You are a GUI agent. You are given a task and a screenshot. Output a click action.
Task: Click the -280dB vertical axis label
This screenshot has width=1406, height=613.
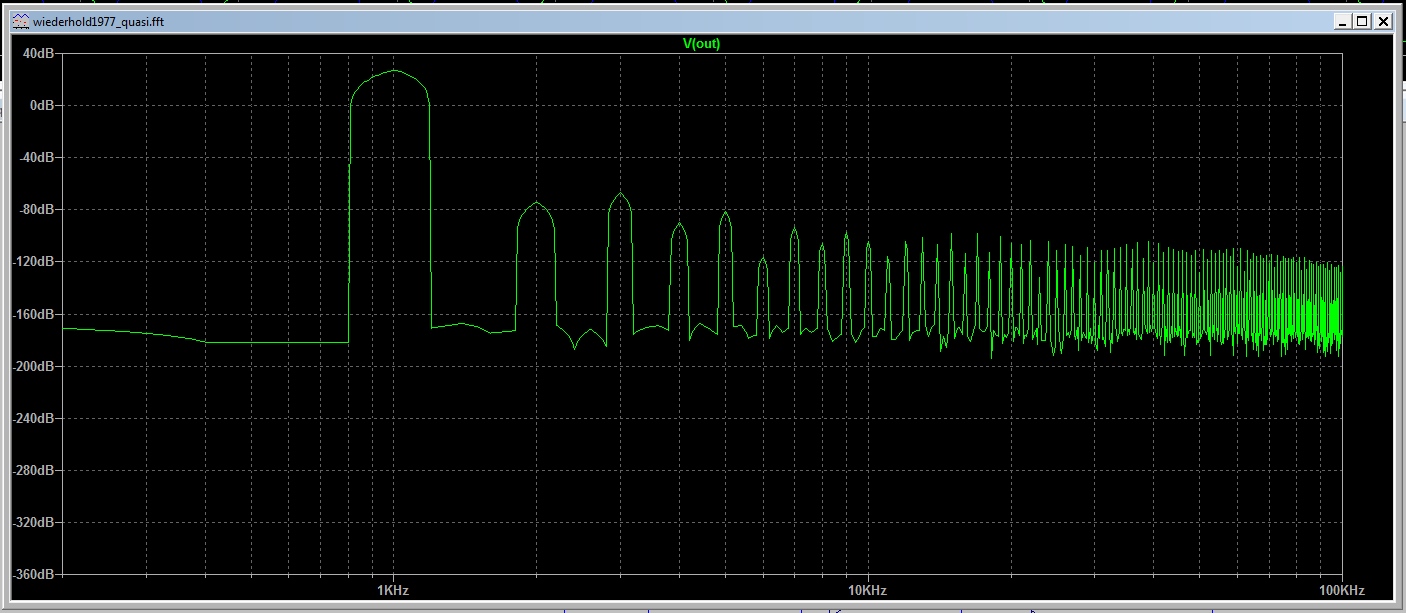click(33, 470)
